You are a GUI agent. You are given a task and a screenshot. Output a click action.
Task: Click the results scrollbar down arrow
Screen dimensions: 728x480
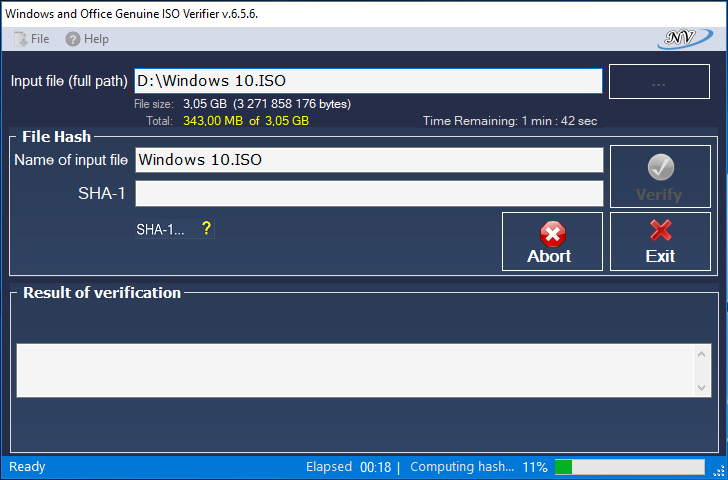pos(702,388)
